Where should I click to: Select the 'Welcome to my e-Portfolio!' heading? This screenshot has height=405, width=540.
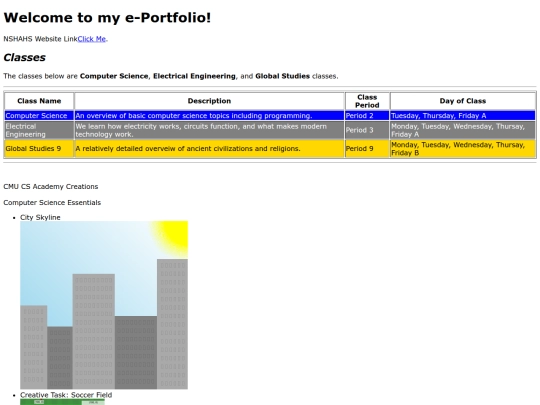coord(107,18)
